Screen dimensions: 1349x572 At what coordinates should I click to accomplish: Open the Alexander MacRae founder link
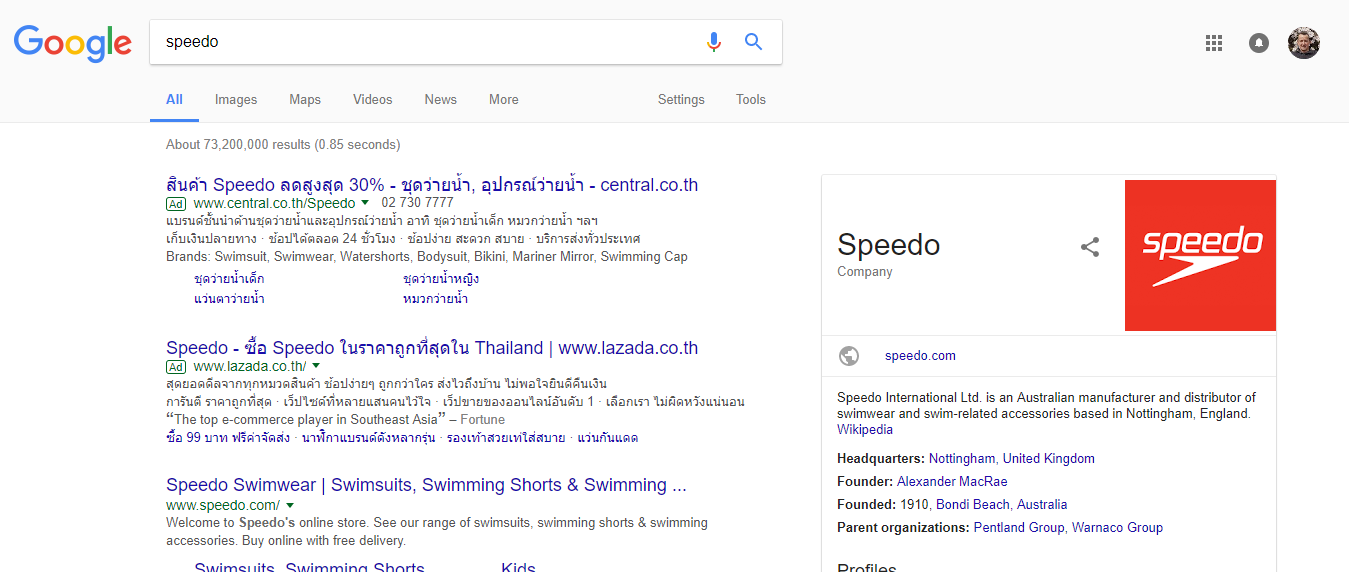[952, 482]
